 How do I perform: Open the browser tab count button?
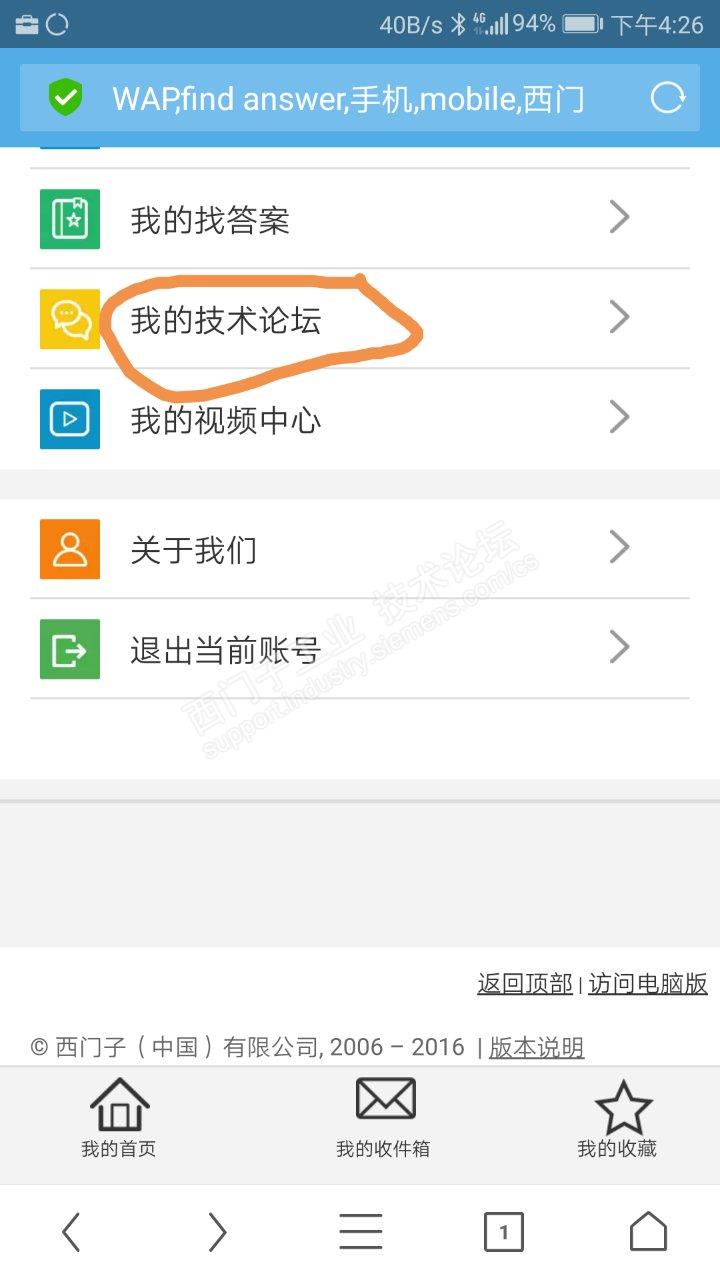(504, 1232)
